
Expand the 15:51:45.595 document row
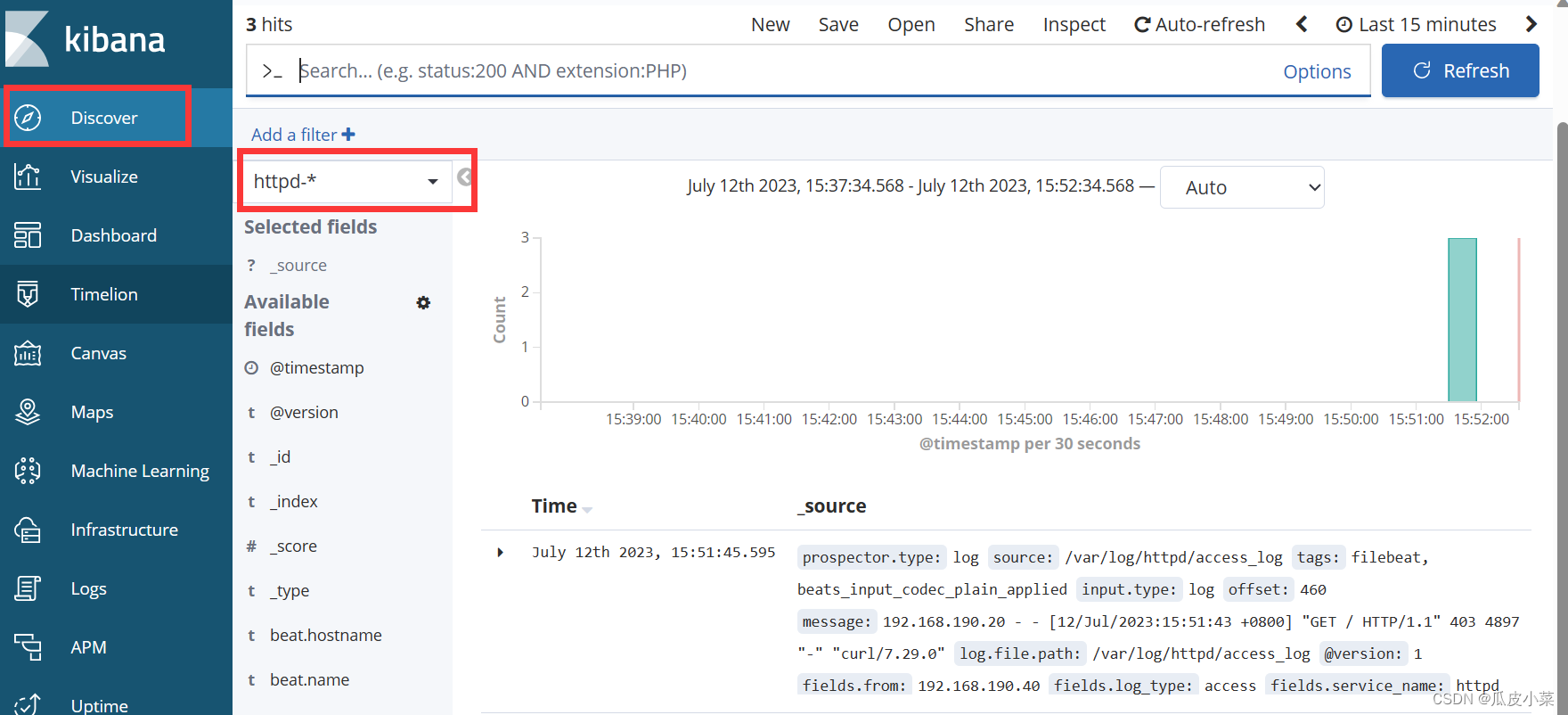(x=501, y=553)
